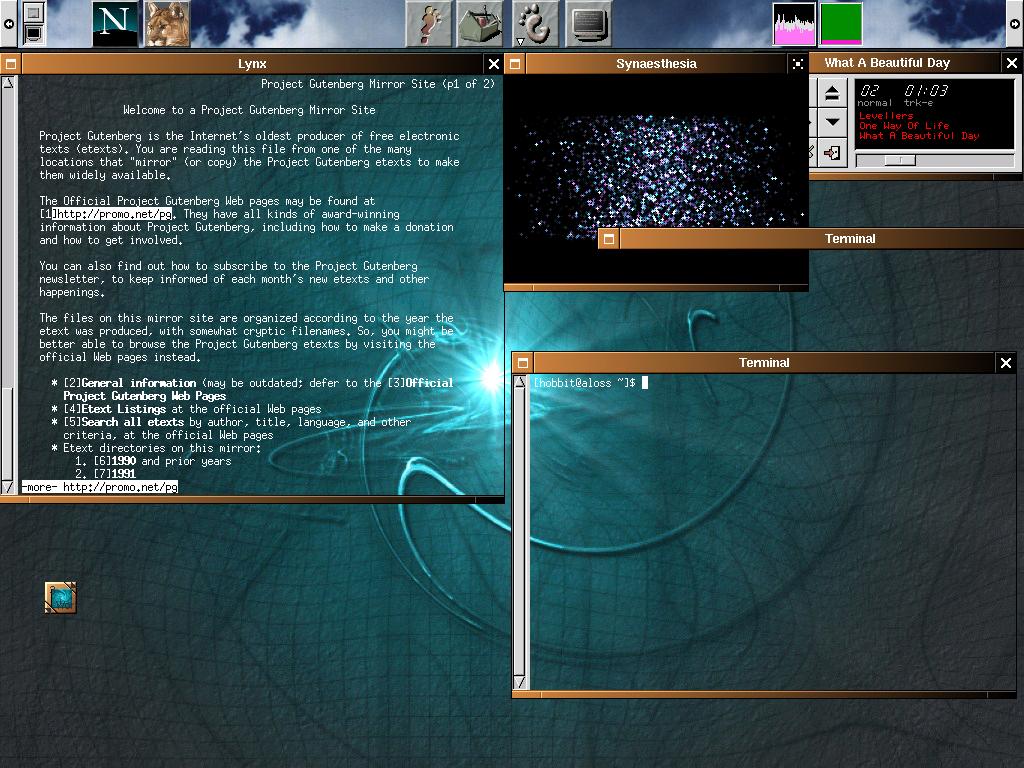Click the cougar picture launcher in panel
This screenshot has height=768, width=1024.
pyautogui.click(x=167, y=24)
